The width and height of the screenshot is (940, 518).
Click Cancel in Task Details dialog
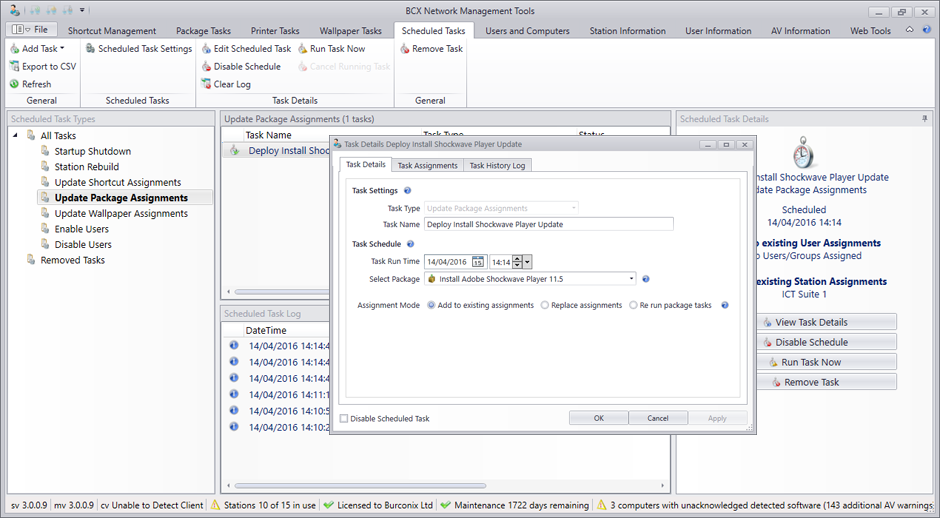click(658, 418)
